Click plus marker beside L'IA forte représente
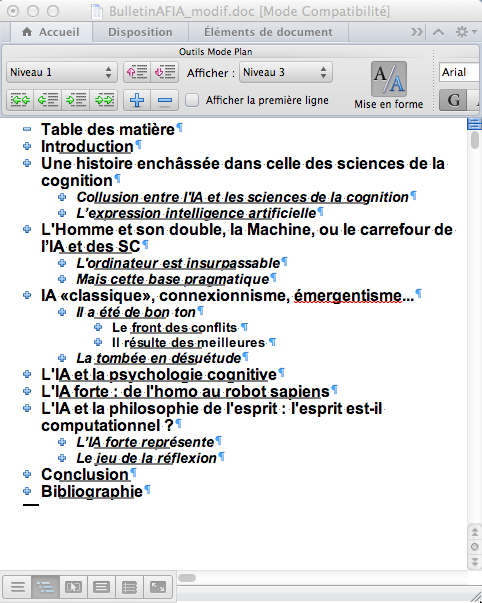The width and height of the screenshot is (482, 603). (x=62, y=442)
